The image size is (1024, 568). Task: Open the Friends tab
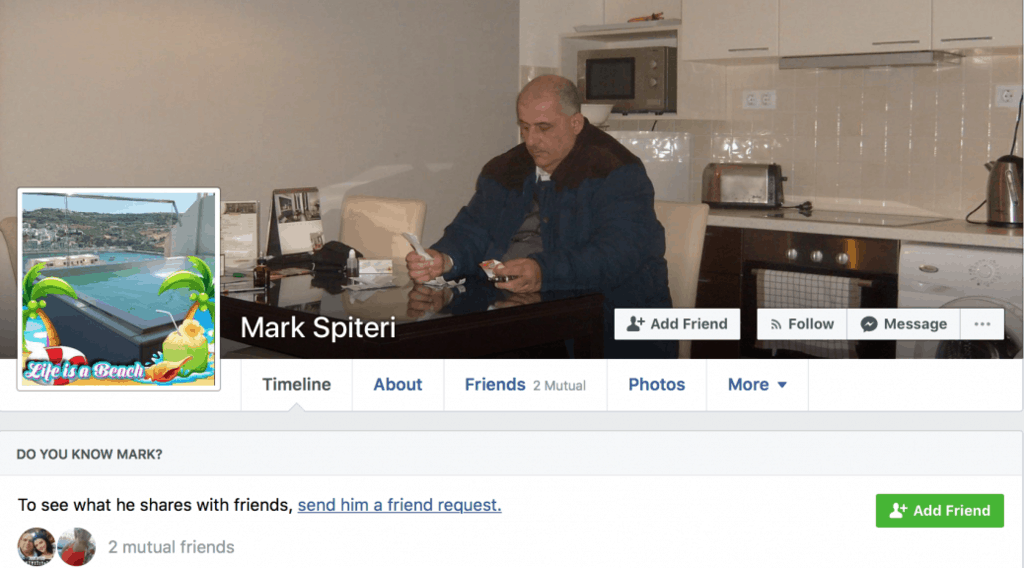click(x=495, y=385)
